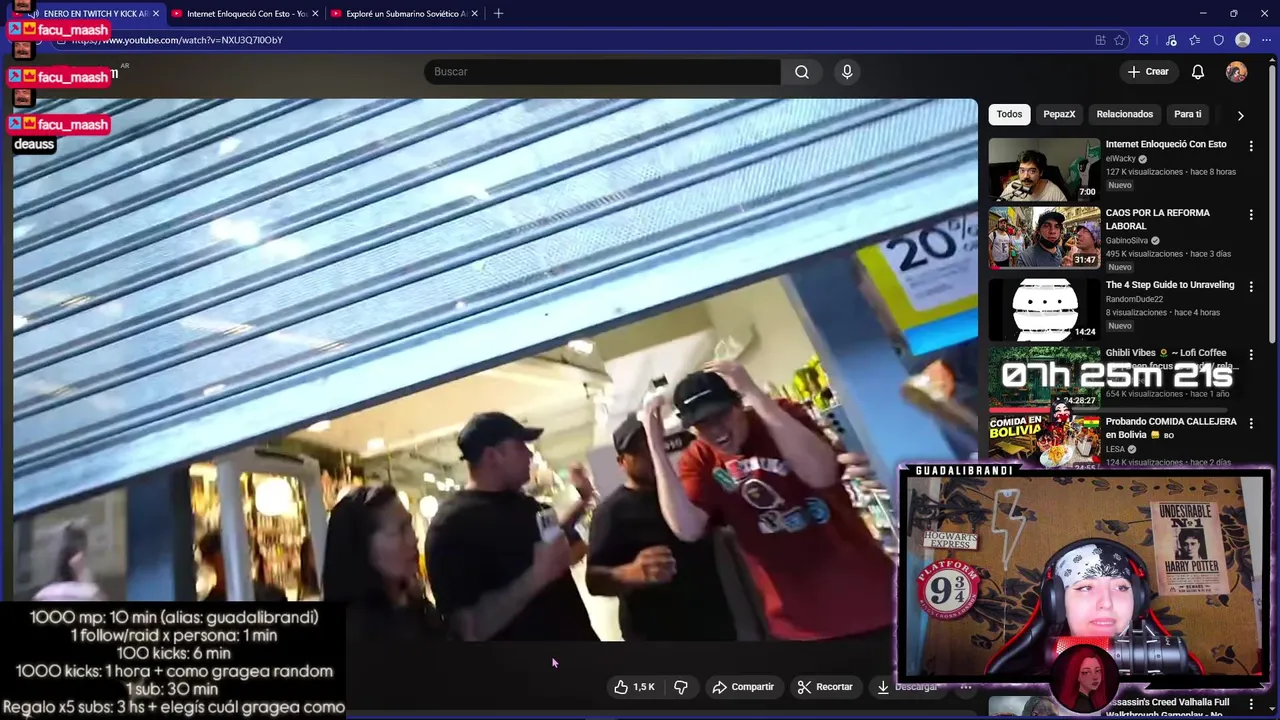1280x720 pixels.
Task: Click the YouTube search magnifier button
Action: pyautogui.click(x=802, y=72)
